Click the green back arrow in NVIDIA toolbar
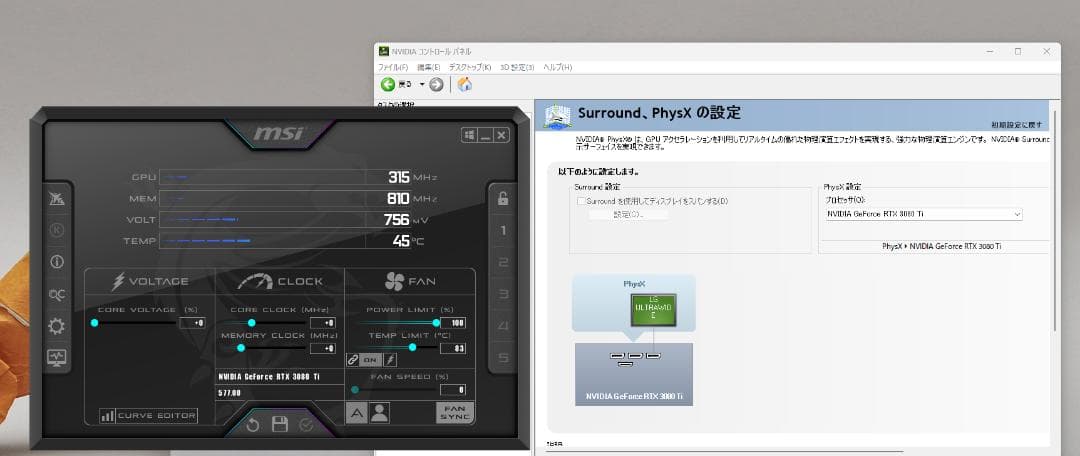The height and width of the screenshot is (456, 1080). [388, 85]
